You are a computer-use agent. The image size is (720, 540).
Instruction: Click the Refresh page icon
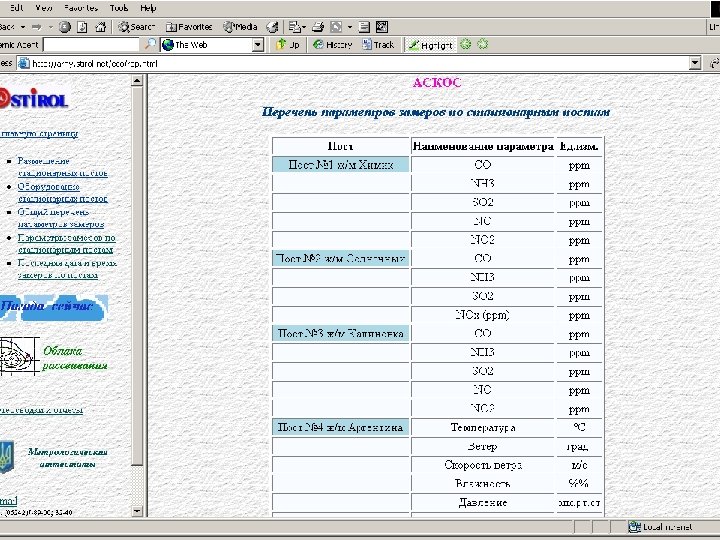coord(82,27)
